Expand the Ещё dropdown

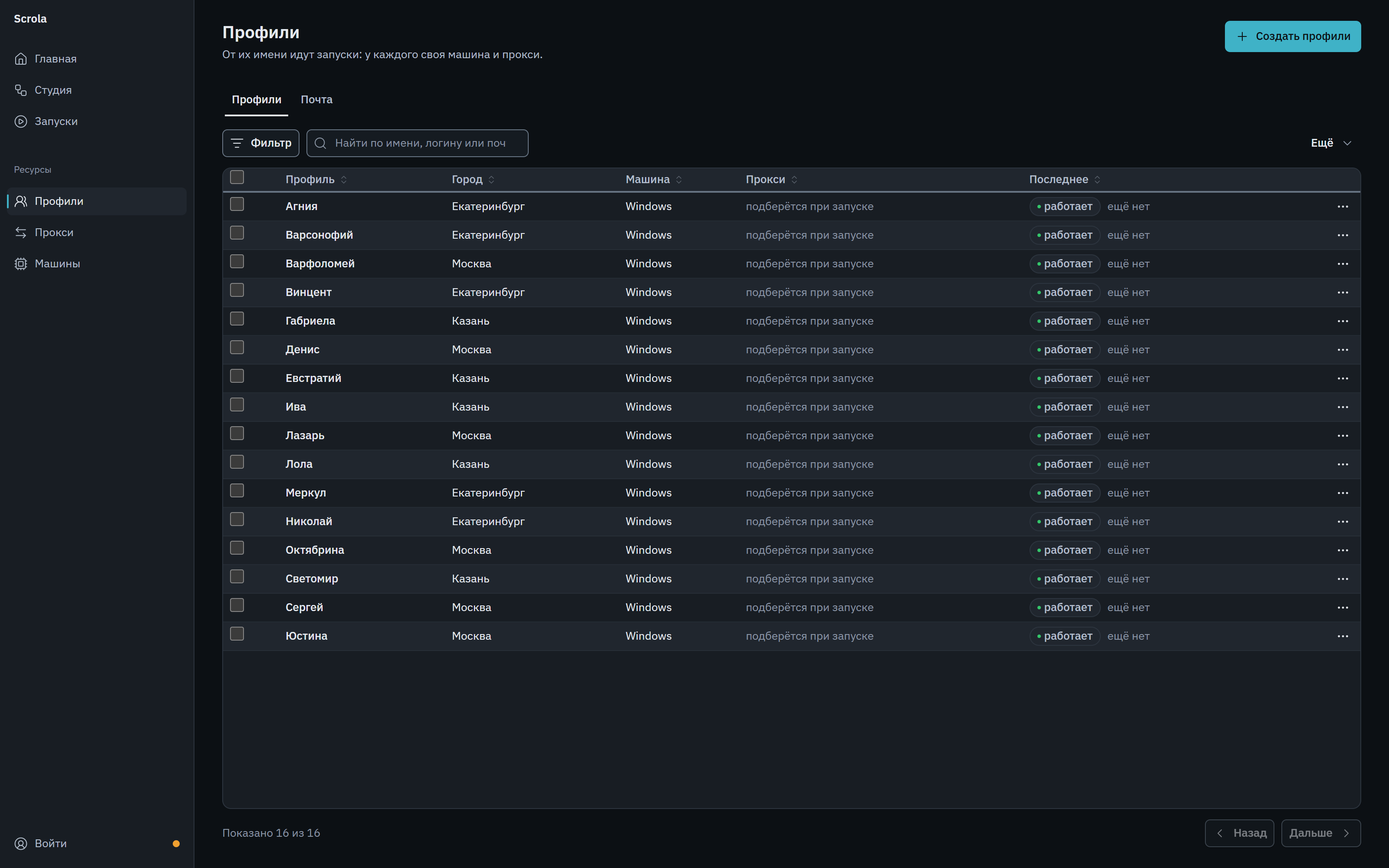click(1332, 143)
